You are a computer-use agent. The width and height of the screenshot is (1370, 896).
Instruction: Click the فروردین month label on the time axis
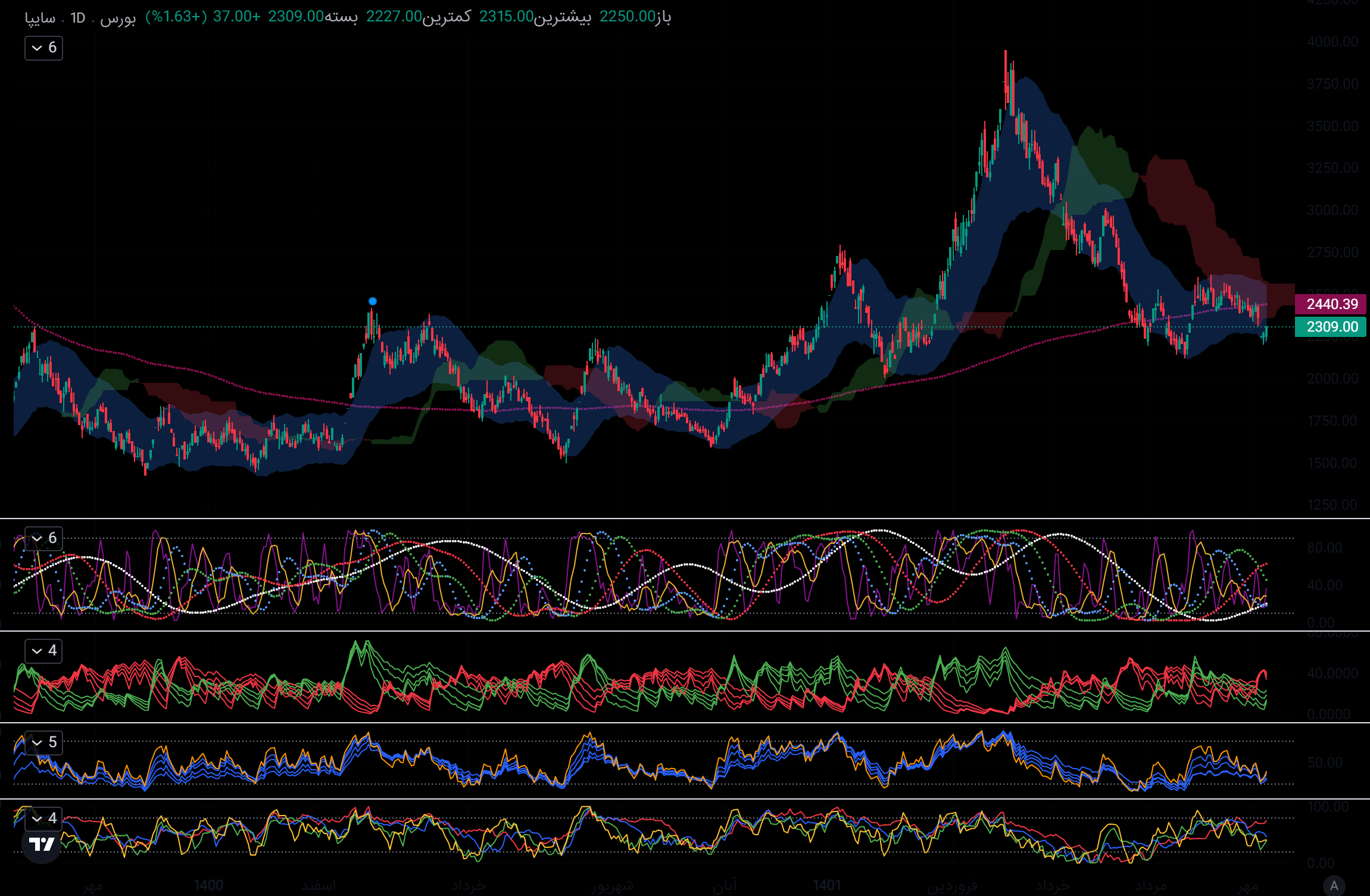click(x=953, y=885)
